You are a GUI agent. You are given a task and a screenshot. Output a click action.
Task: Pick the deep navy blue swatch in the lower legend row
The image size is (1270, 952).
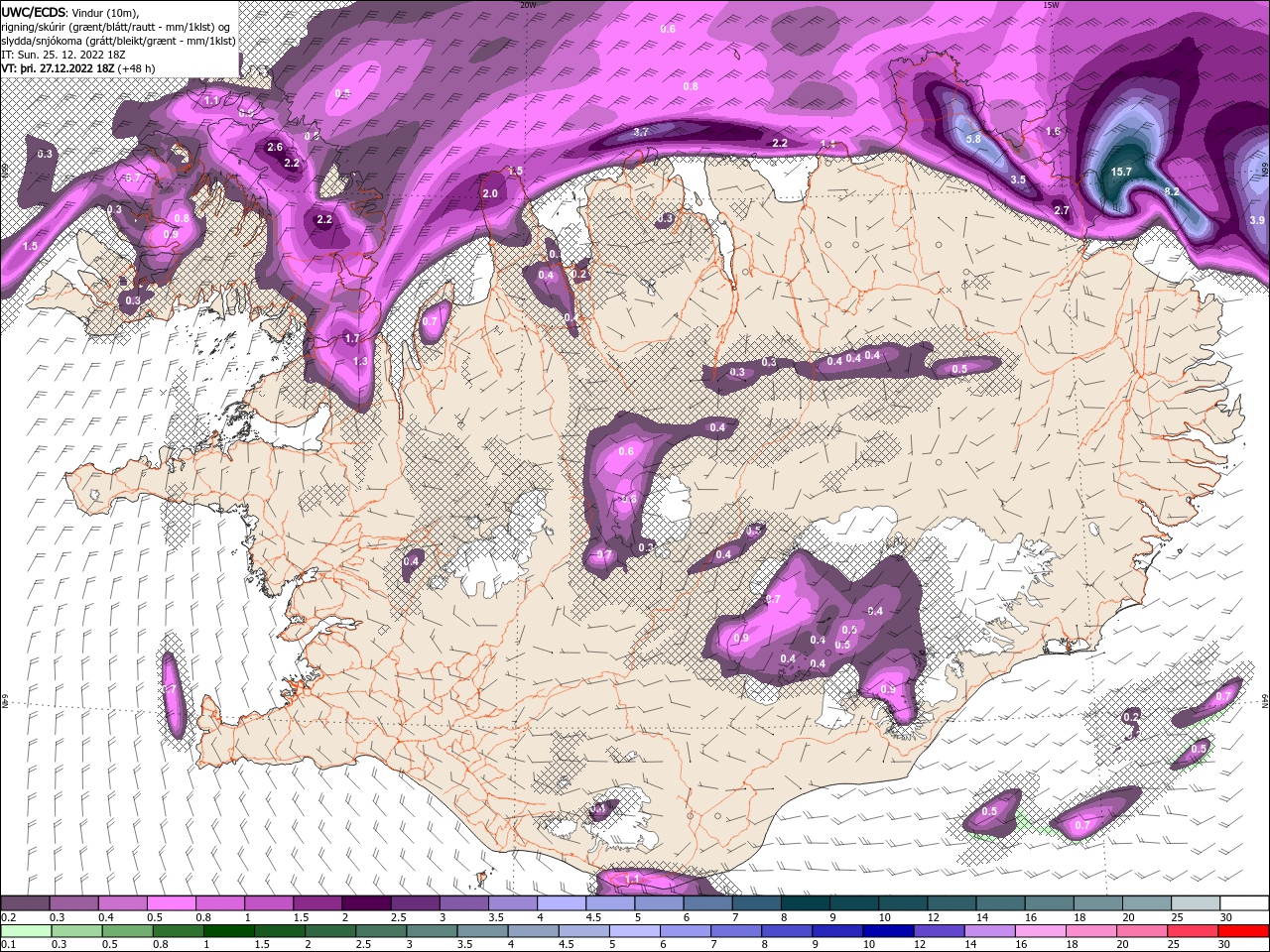[x=888, y=930]
